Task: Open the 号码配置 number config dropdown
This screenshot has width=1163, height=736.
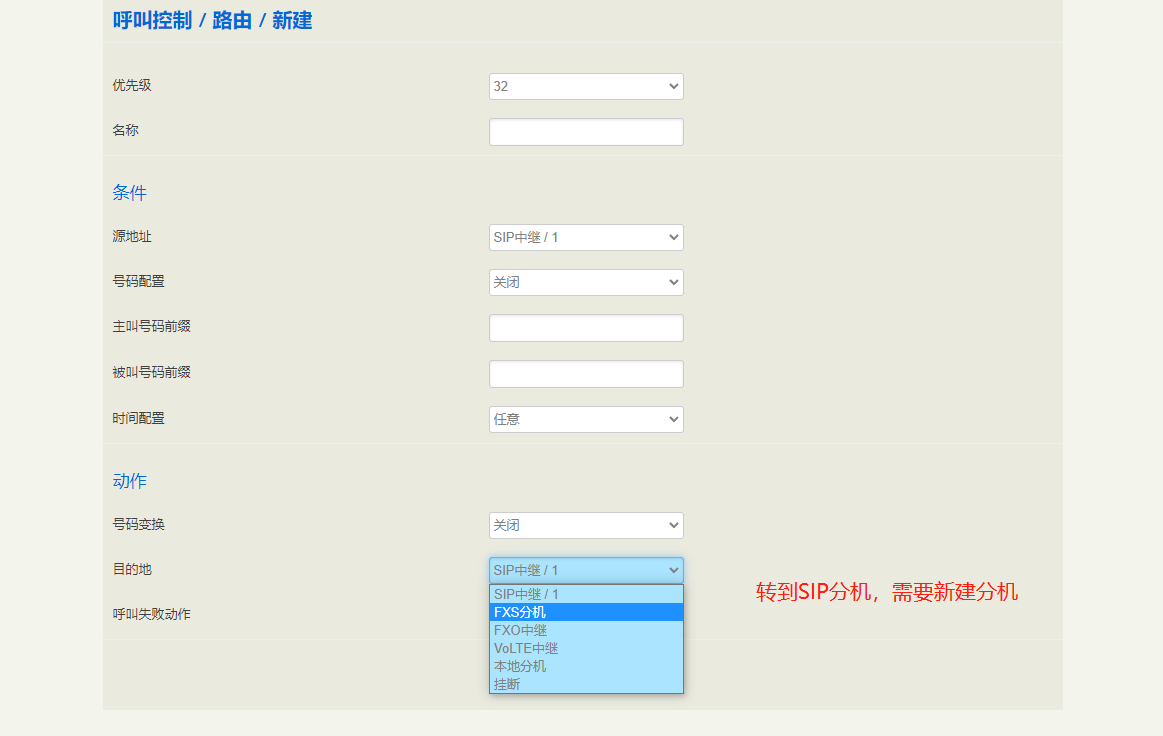Action: [586, 282]
